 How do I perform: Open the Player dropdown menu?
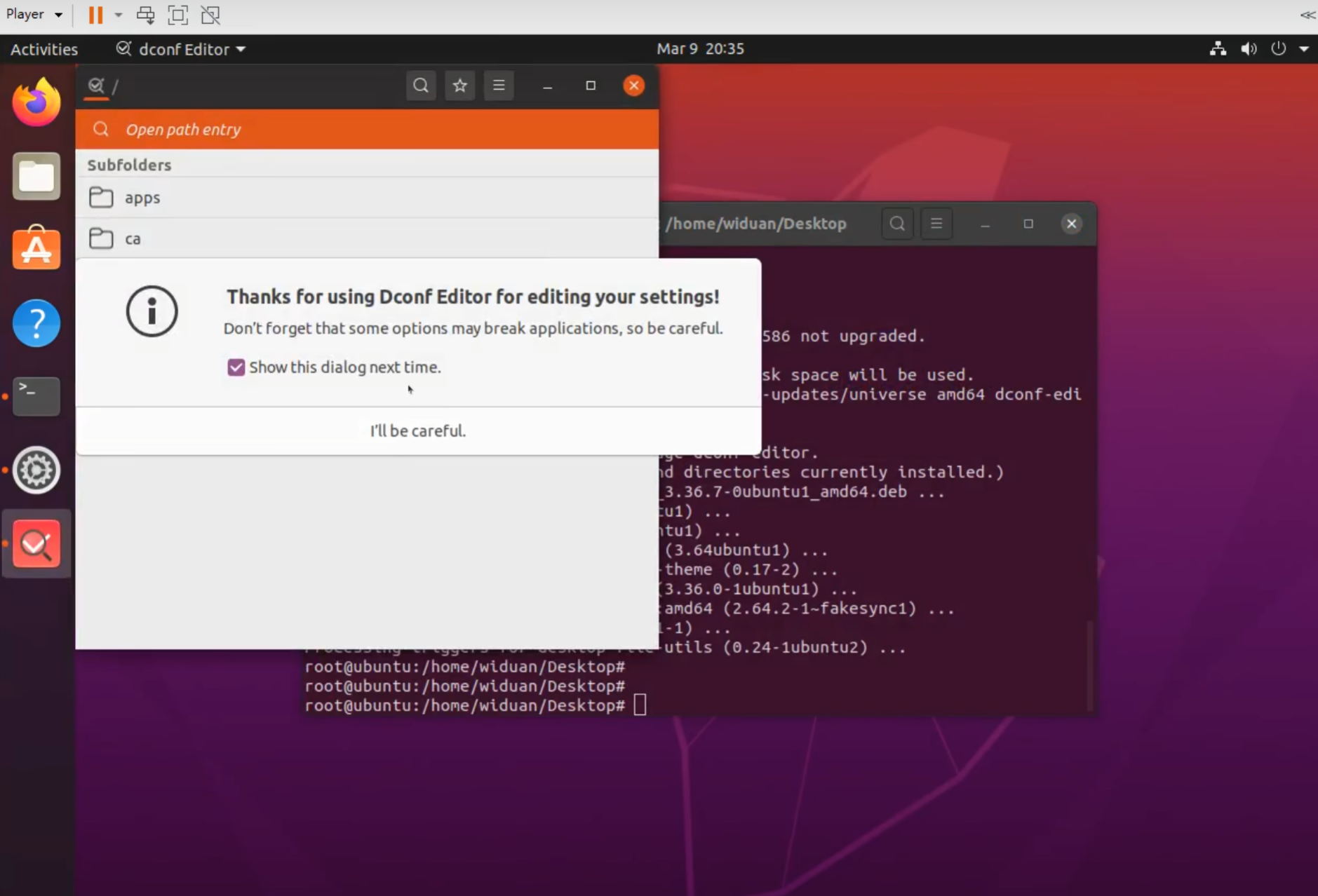pos(34,15)
